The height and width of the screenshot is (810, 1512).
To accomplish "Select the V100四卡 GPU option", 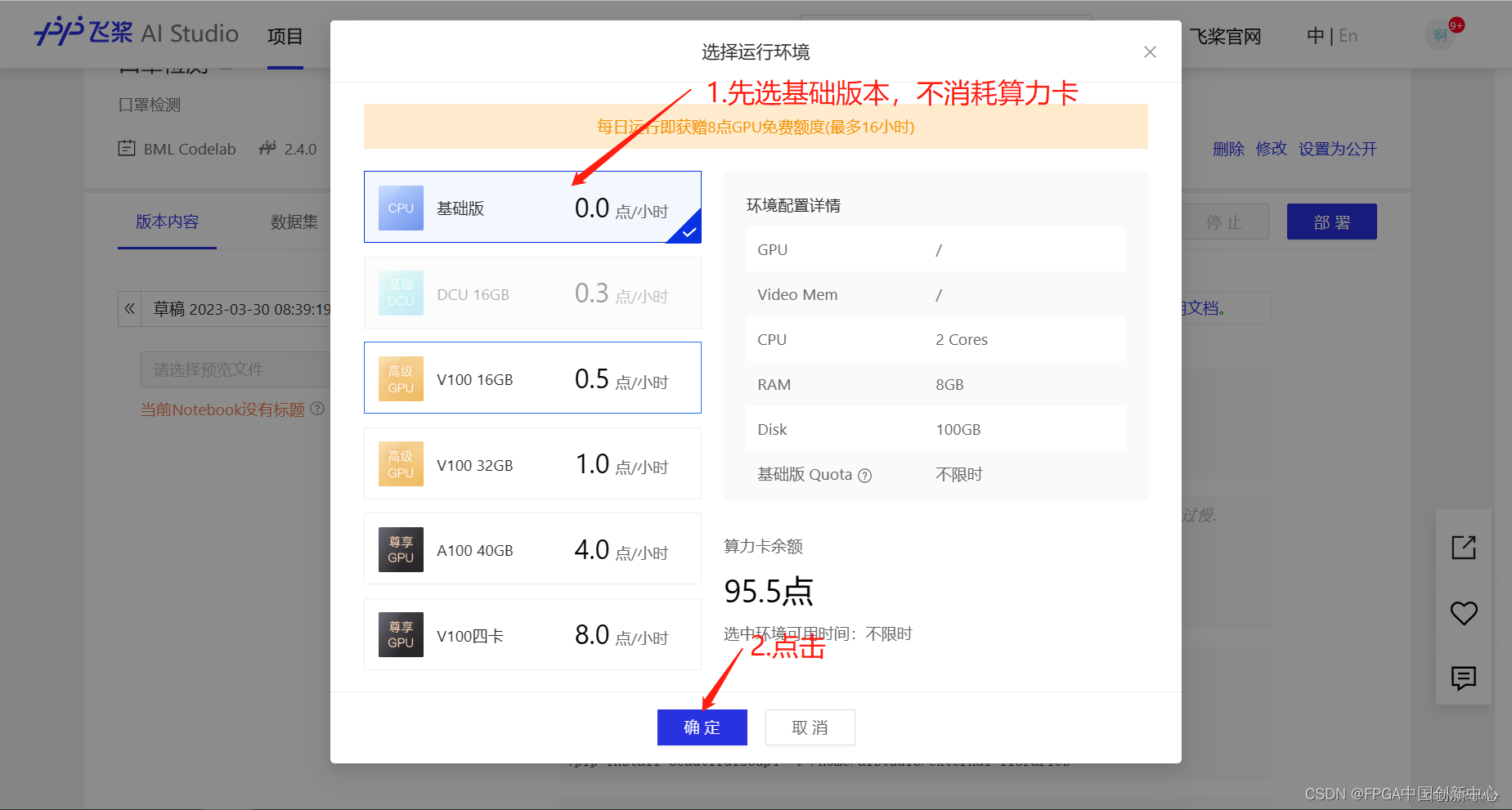I will pos(532,634).
